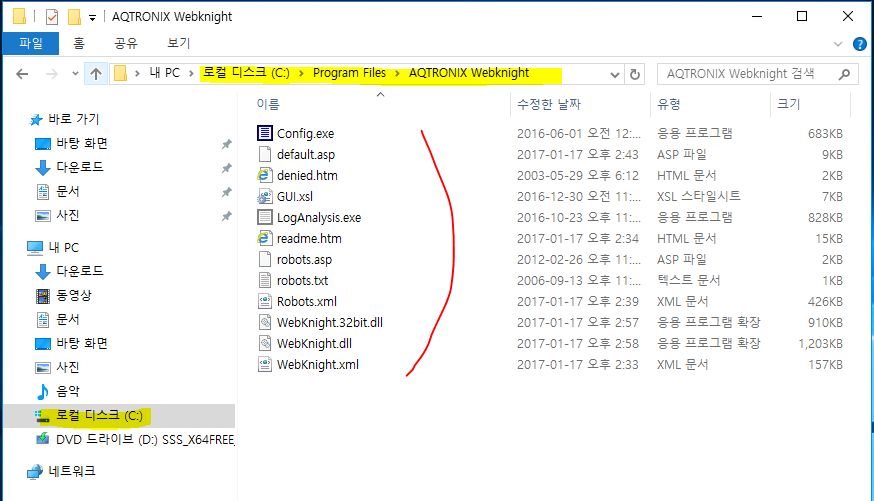Expand chevron after 내 PC in address bar
874x501 pixels.
tap(191, 74)
